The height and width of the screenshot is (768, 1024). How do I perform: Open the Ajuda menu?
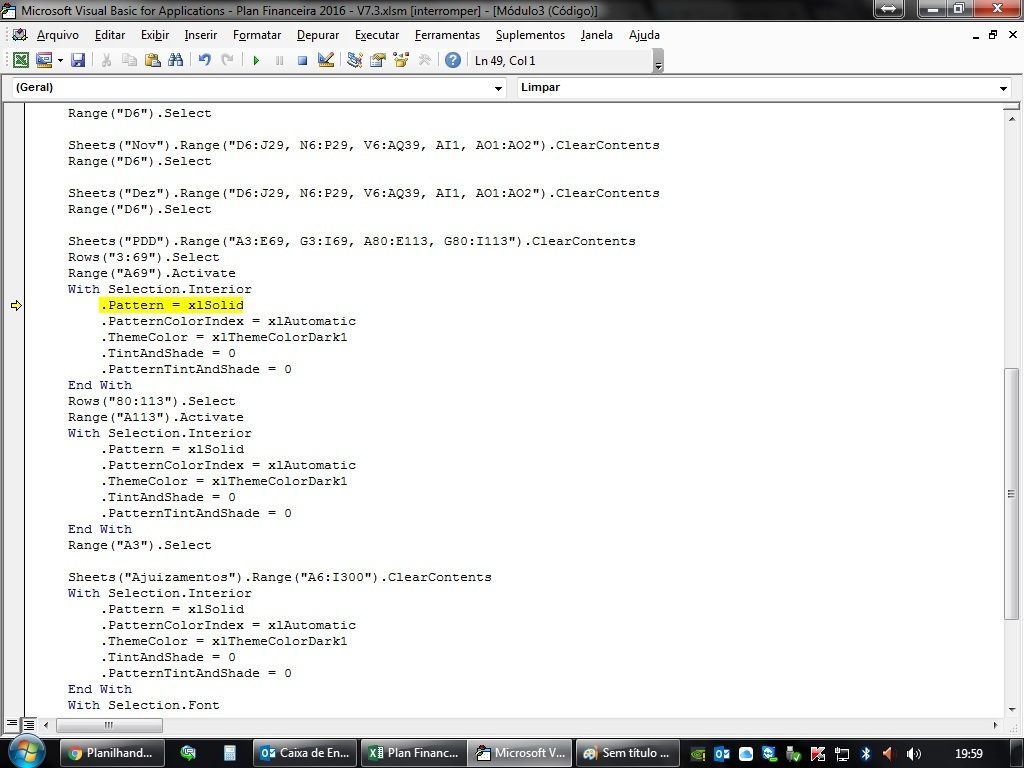click(x=644, y=35)
